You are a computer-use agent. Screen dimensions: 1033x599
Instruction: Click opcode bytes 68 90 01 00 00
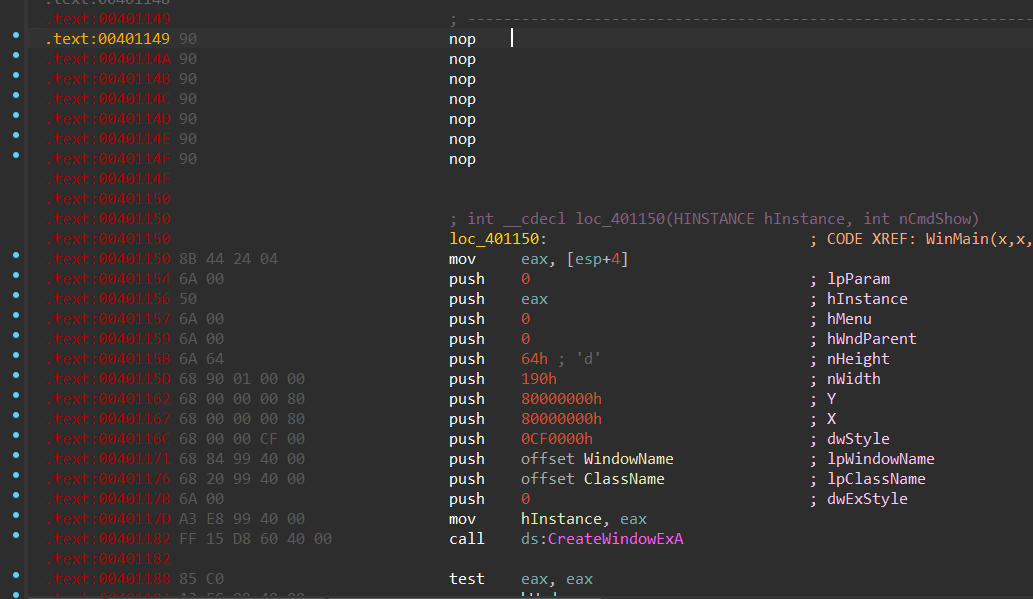[x=242, y=379]
